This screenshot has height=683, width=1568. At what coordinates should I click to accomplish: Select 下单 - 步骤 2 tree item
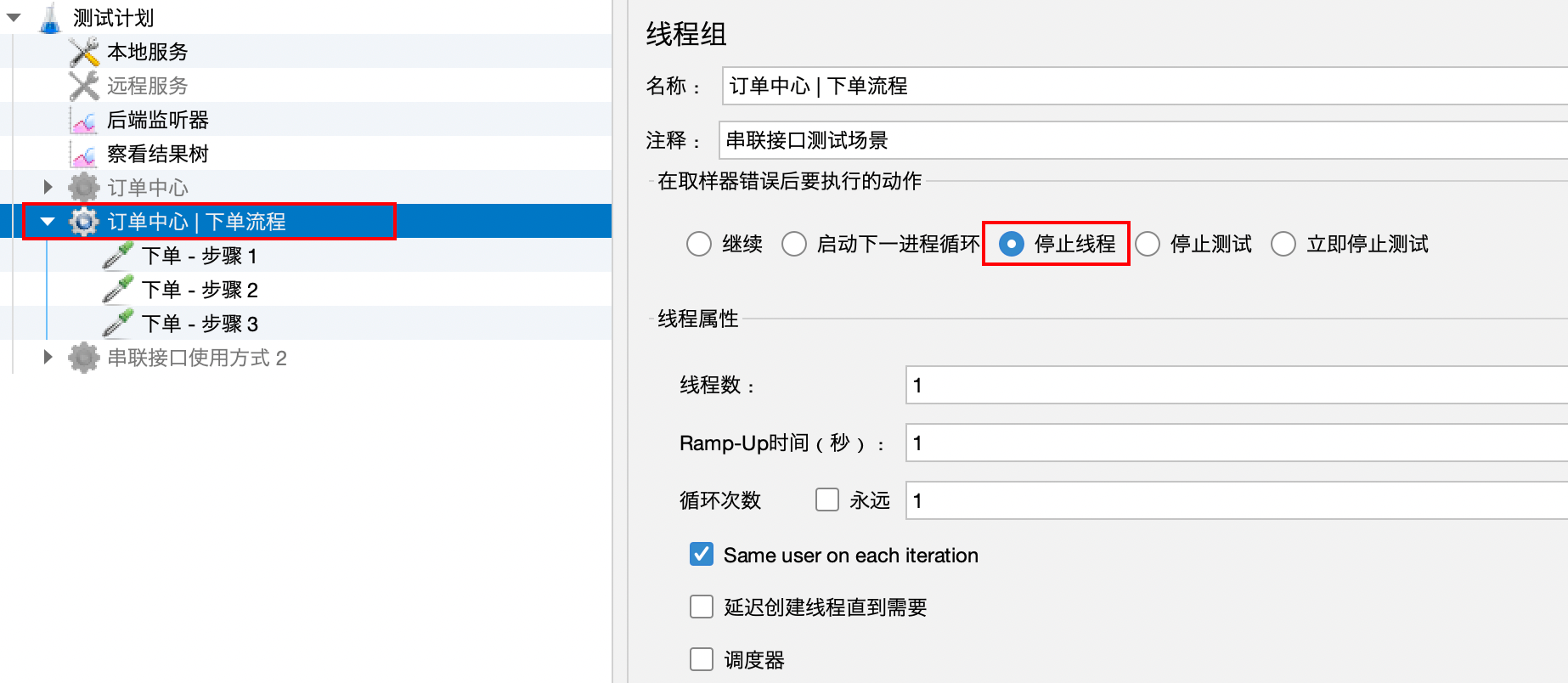[x=200, y=290]
